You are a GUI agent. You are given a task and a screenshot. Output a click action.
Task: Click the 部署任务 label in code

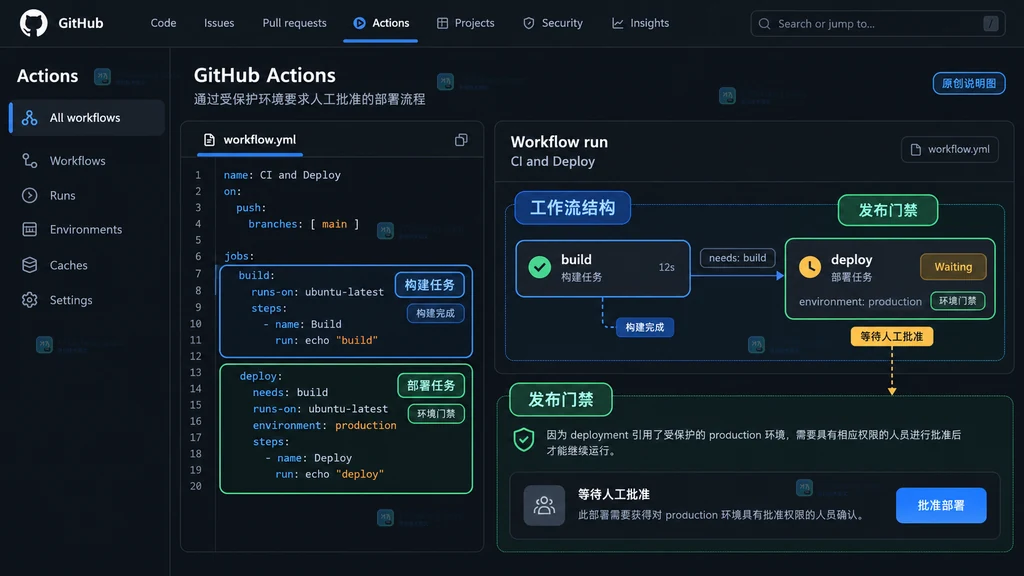(x=431, y=385)
